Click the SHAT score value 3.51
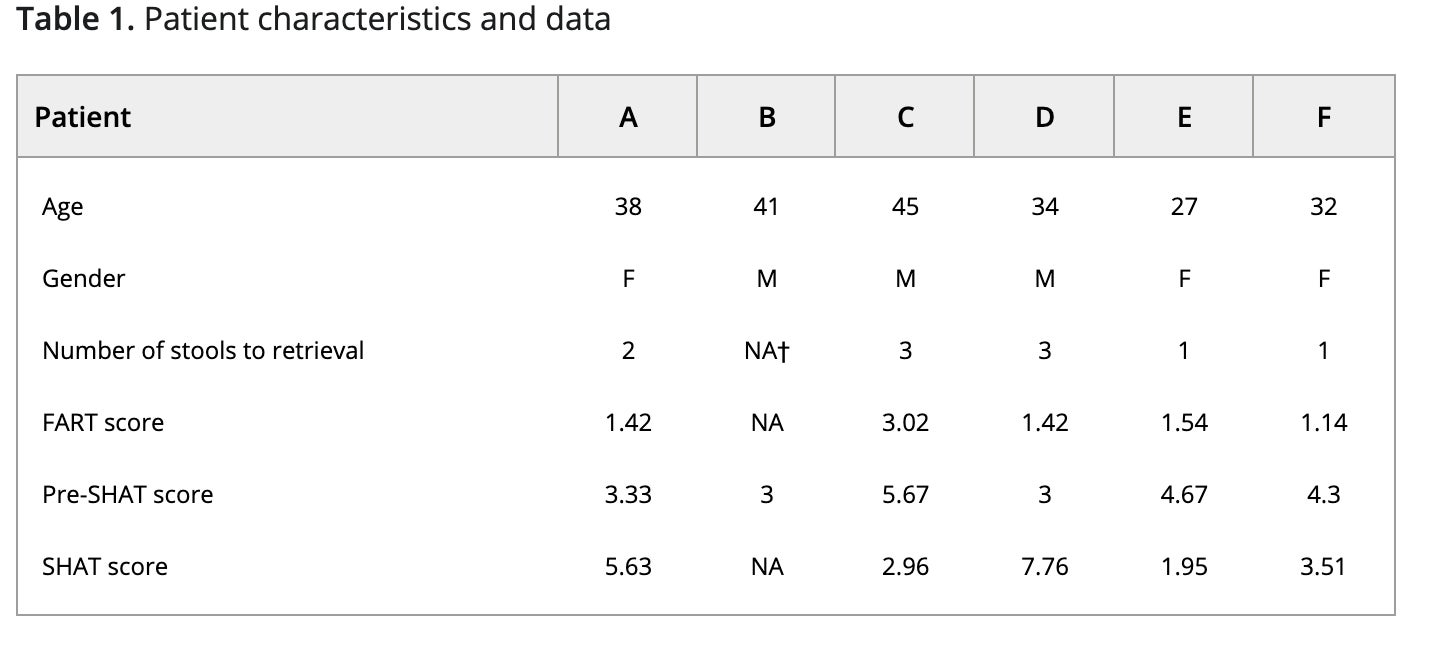Viewport: 1448px width, 656px height. point(1323,567)
